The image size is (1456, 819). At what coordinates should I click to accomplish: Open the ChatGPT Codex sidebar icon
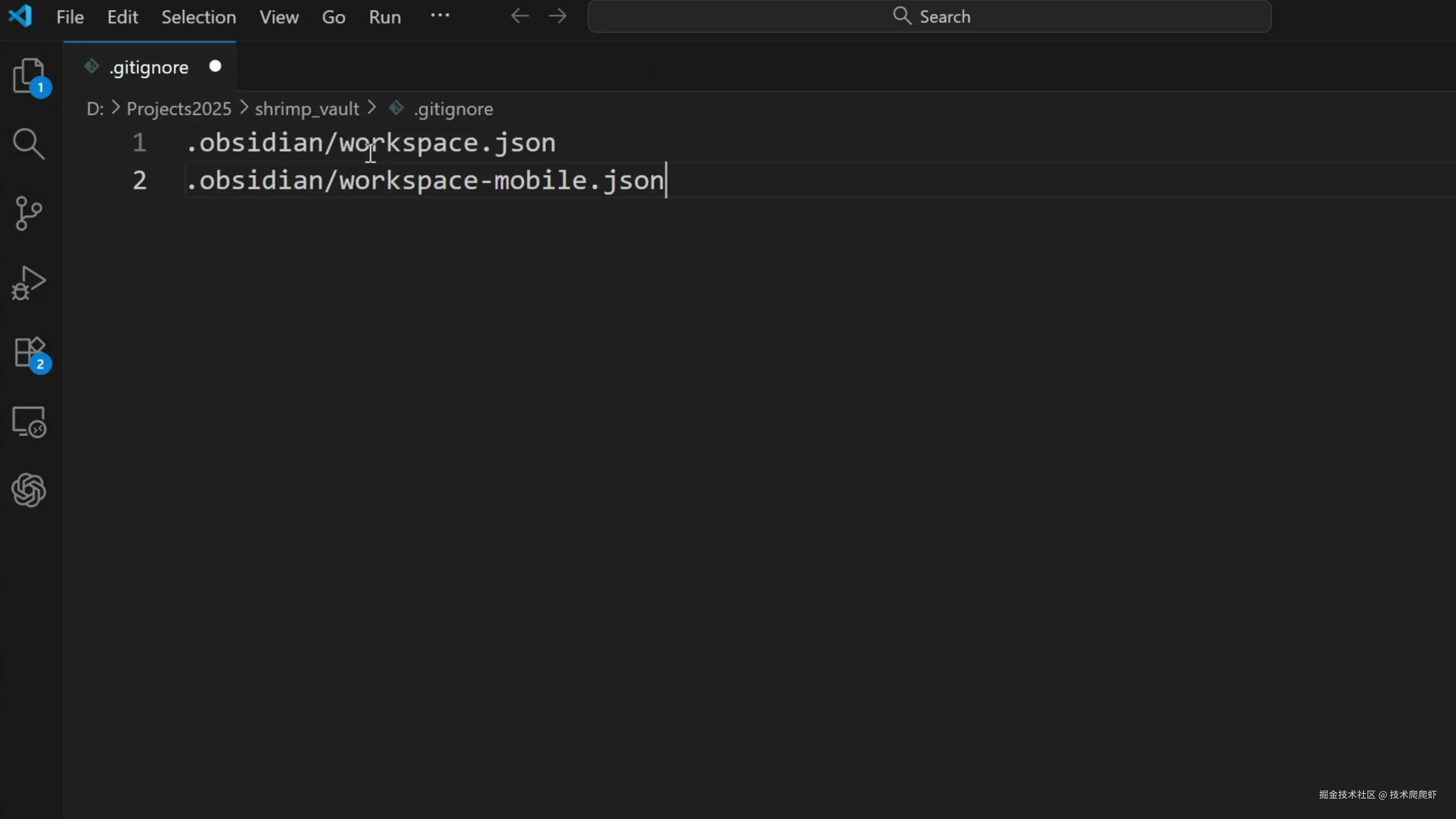coord(29,490)
